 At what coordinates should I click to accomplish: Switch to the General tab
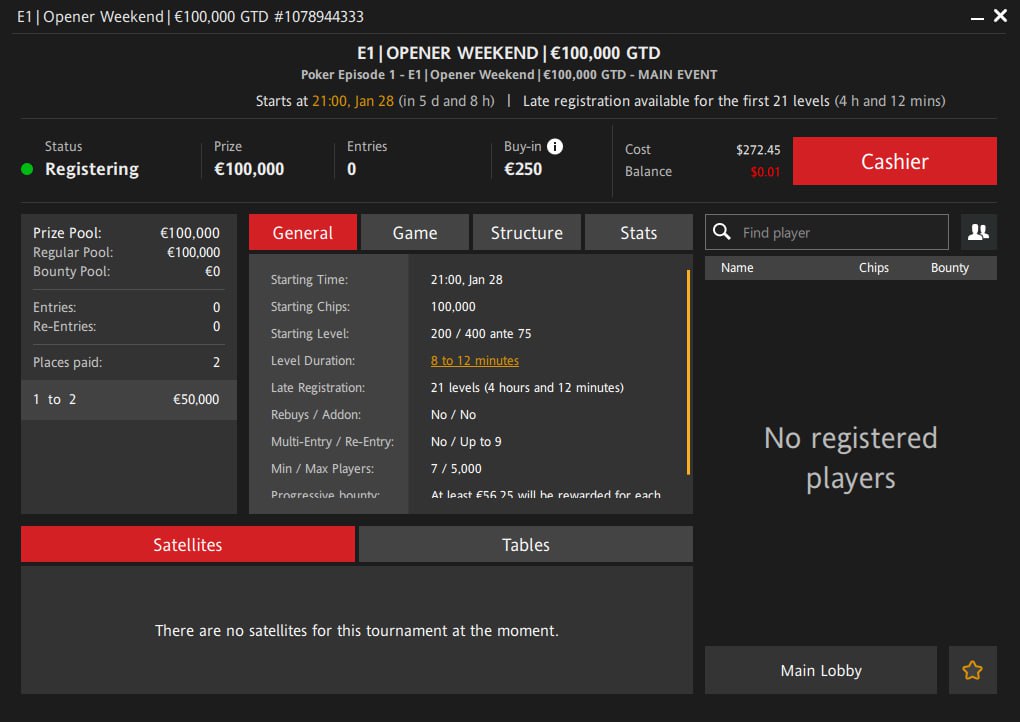[302, 232]
